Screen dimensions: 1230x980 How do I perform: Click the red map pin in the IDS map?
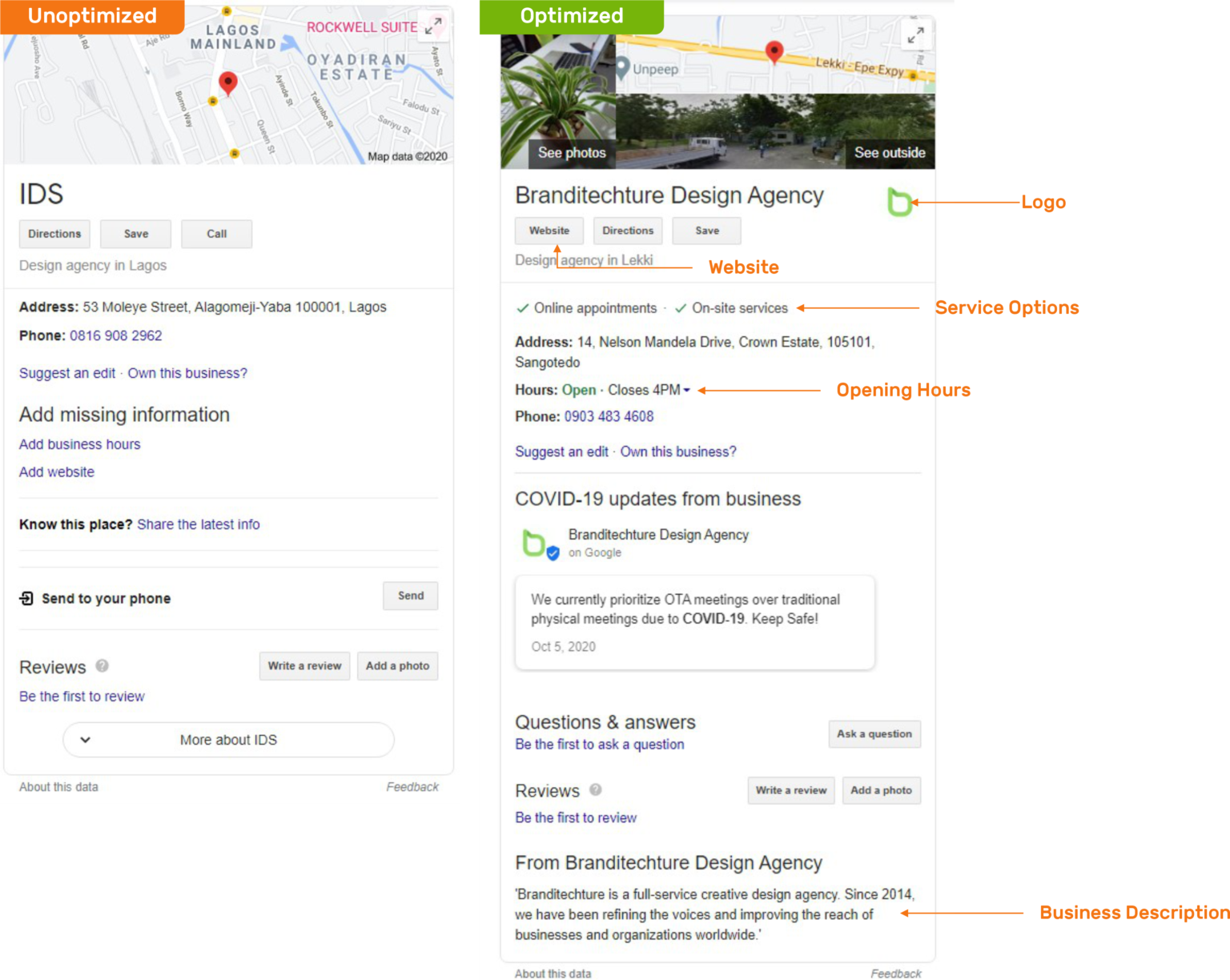coord(228,83)
